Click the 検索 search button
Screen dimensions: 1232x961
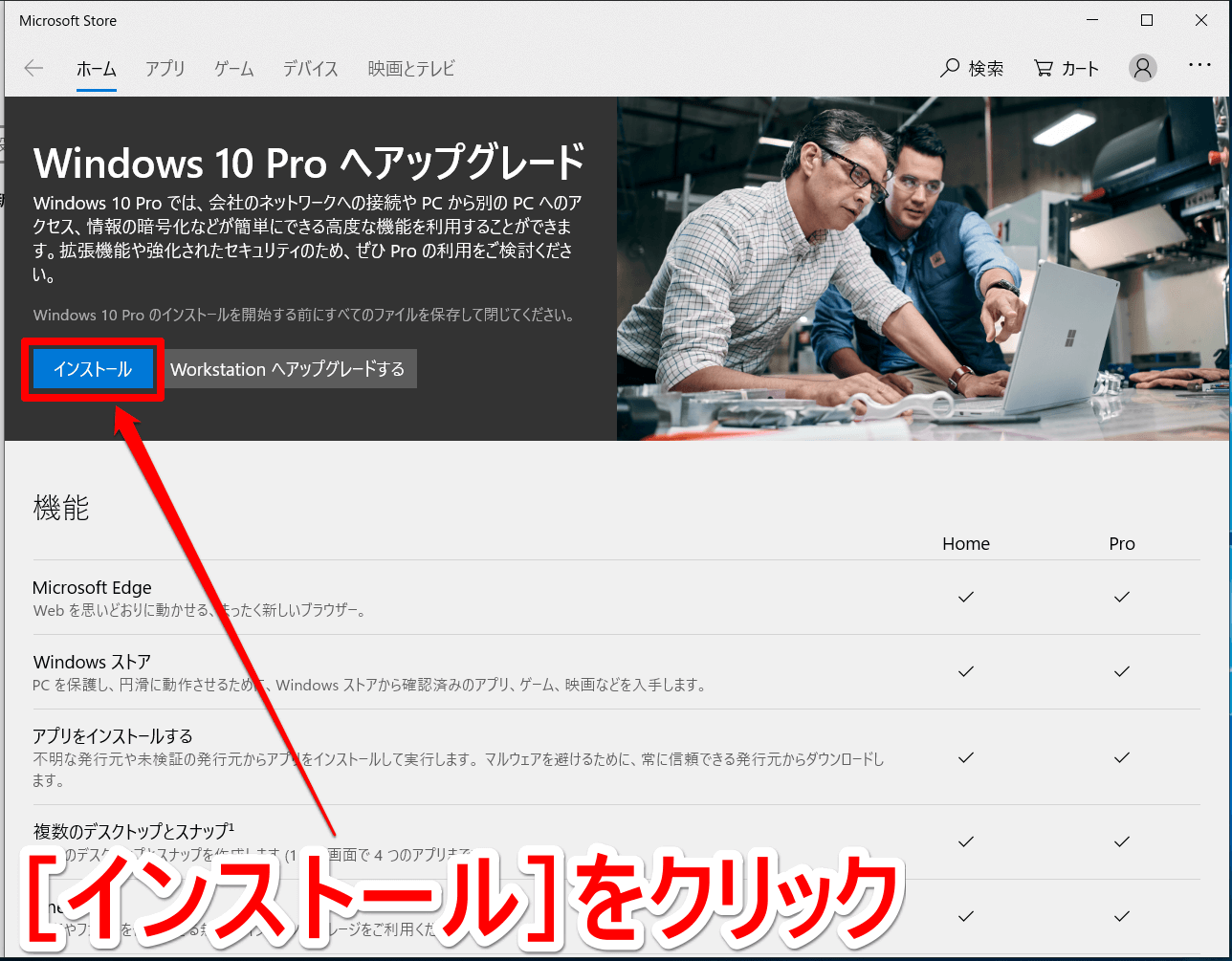coord(973,68)
